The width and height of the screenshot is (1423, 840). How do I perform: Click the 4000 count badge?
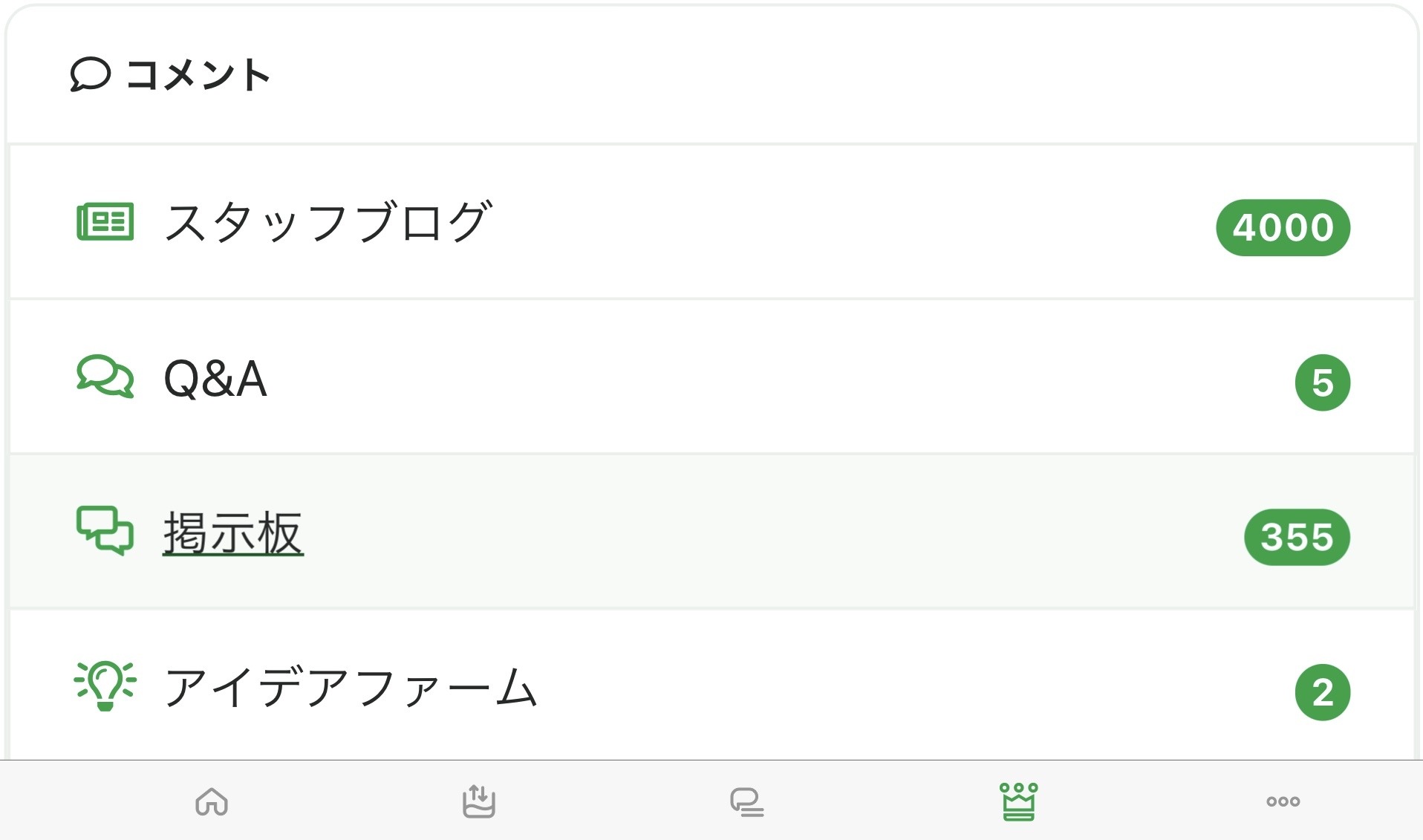1283,227
